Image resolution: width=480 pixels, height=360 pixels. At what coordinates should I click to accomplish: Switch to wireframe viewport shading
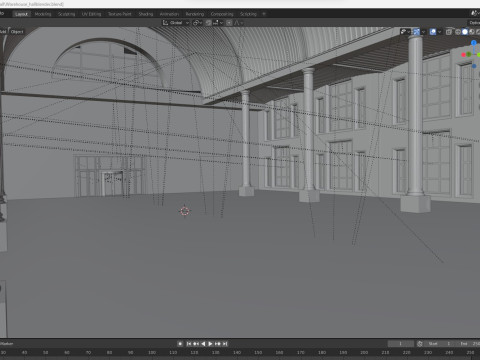point(458,32)
